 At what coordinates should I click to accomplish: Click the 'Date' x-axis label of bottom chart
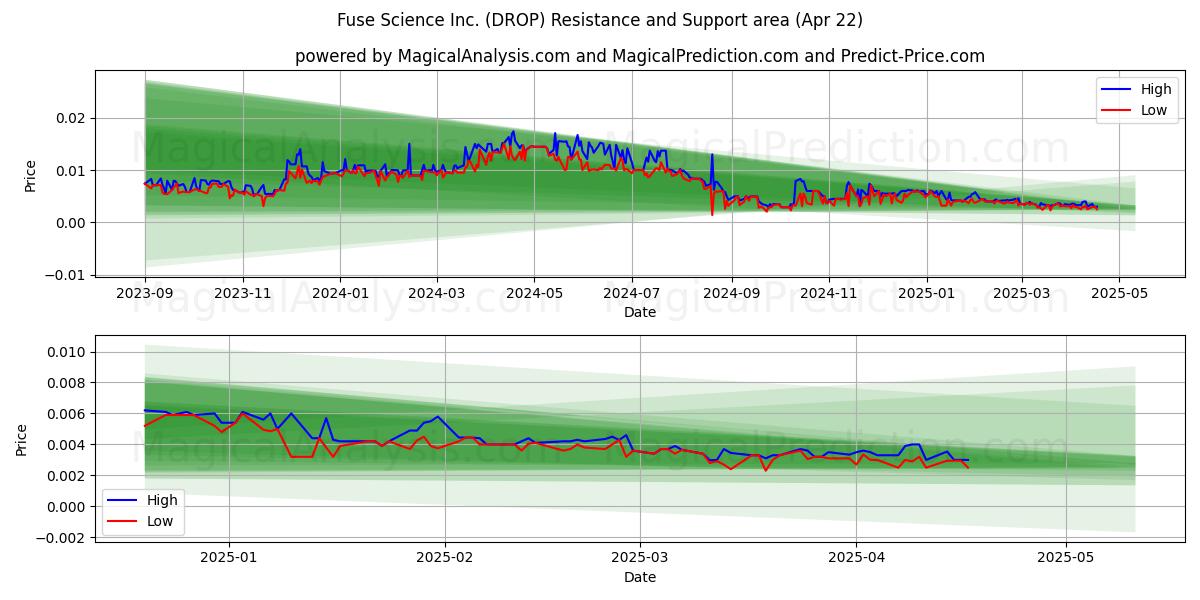pyautogui.click(x=640, y=577)
